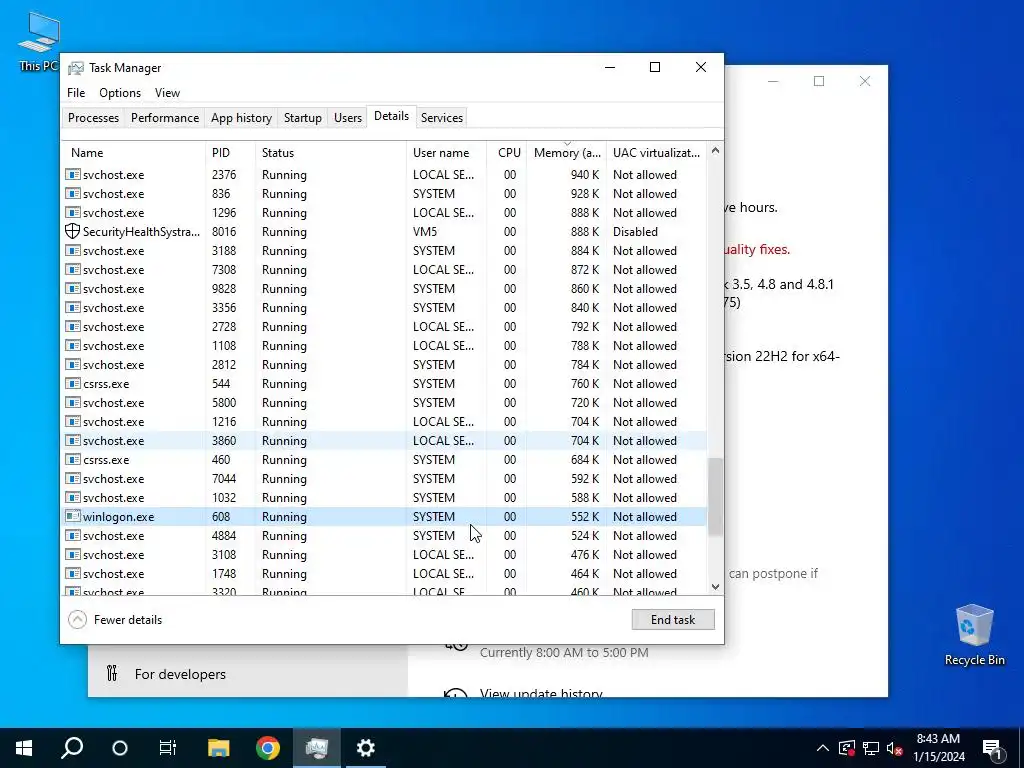
Task: Switch to the Processes tab
Action: (x=93, y=118)
